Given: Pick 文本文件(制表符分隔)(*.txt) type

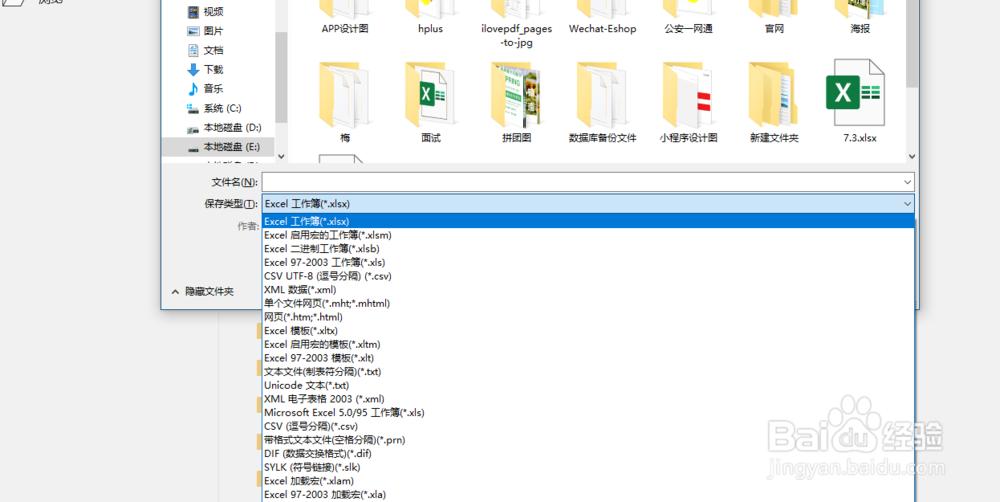Looking at the screenshot, I should [588, 371].
